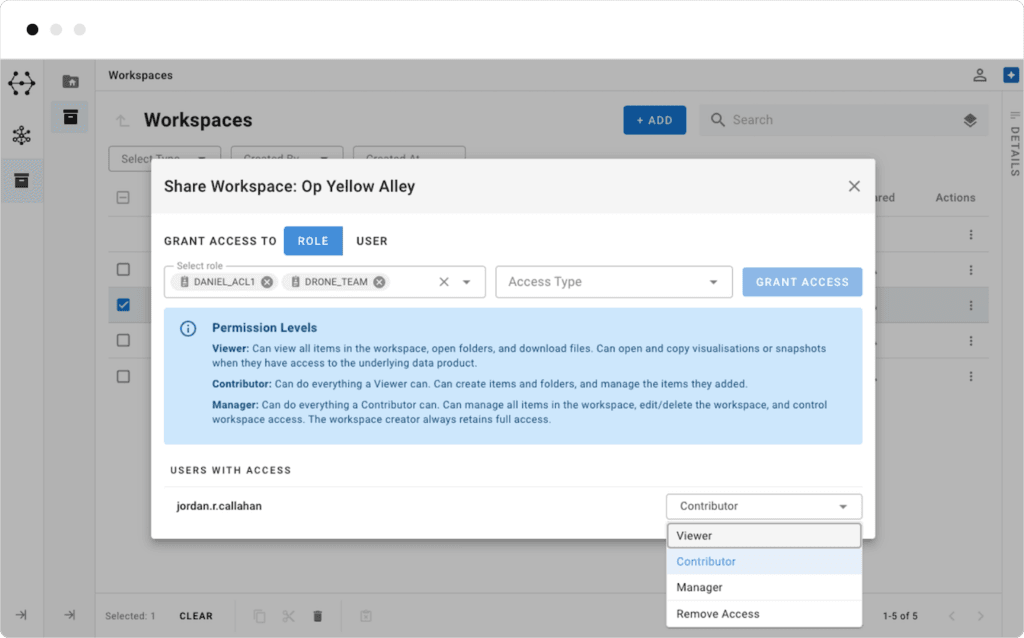Open the Created By filter dropdown

tap(287, 159)
